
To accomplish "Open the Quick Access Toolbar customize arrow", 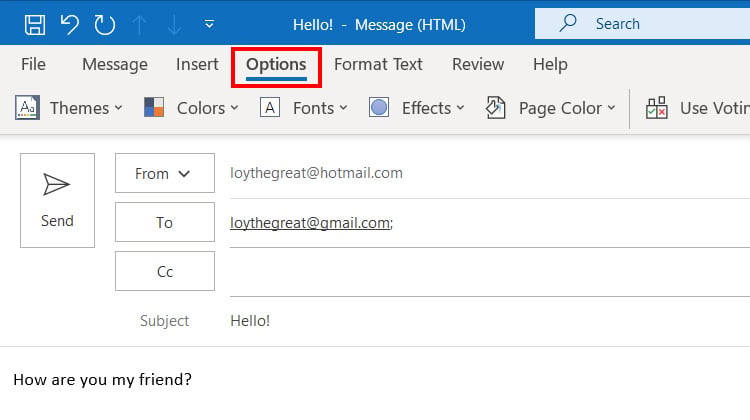I will point(209,24).
